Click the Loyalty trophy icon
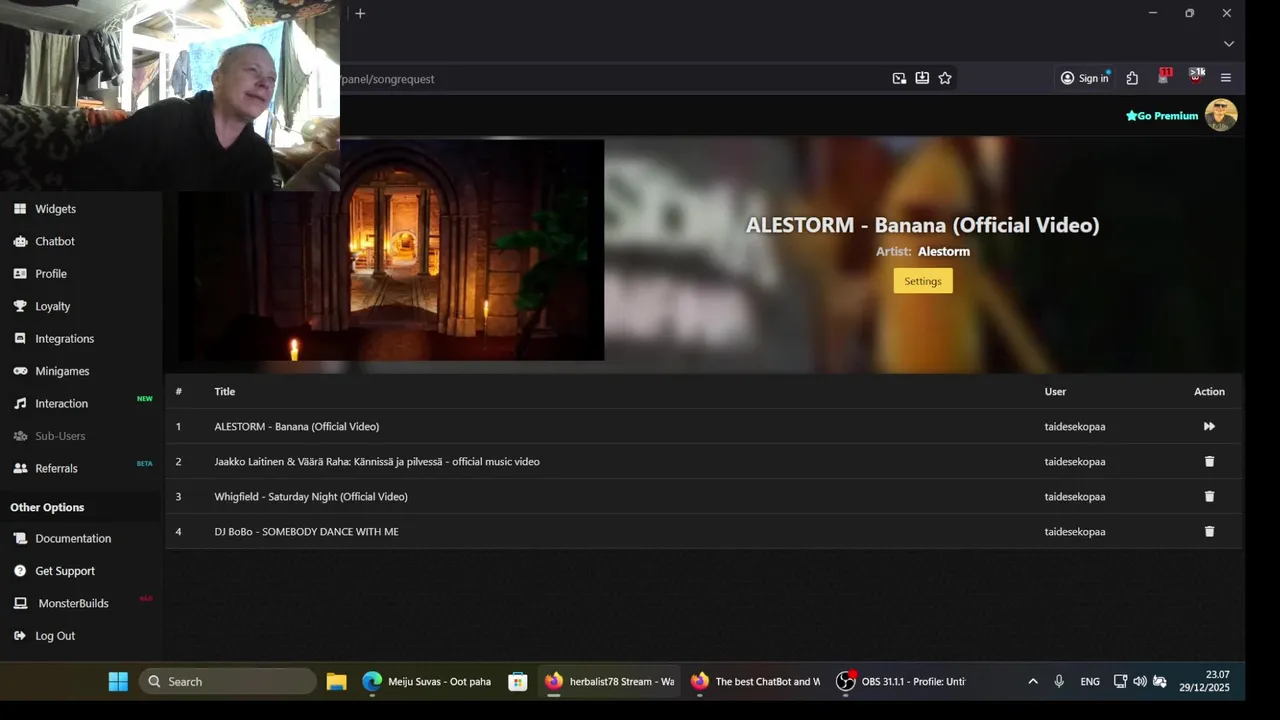Screen dimensions: 1280x720 tap(20, 306)
